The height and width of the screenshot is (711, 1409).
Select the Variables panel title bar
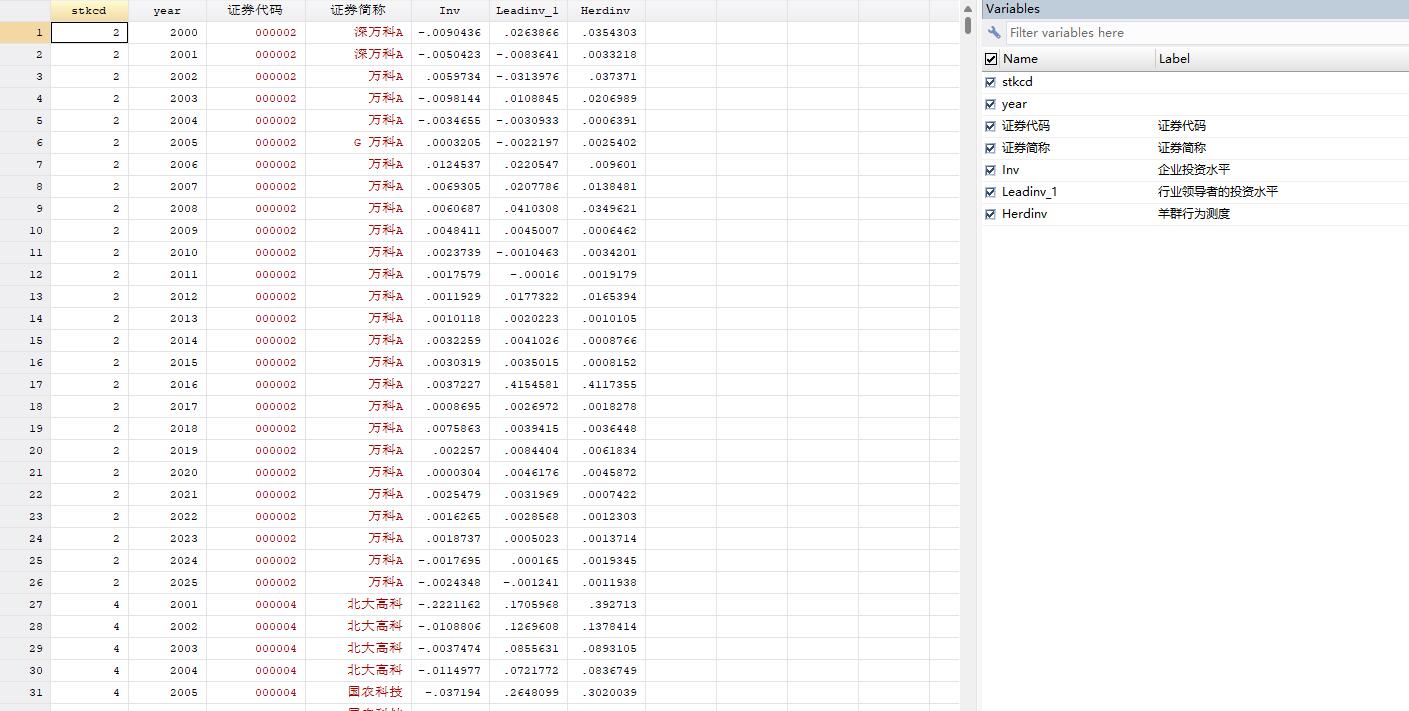pyautogui.click(x=1195, y=9)
